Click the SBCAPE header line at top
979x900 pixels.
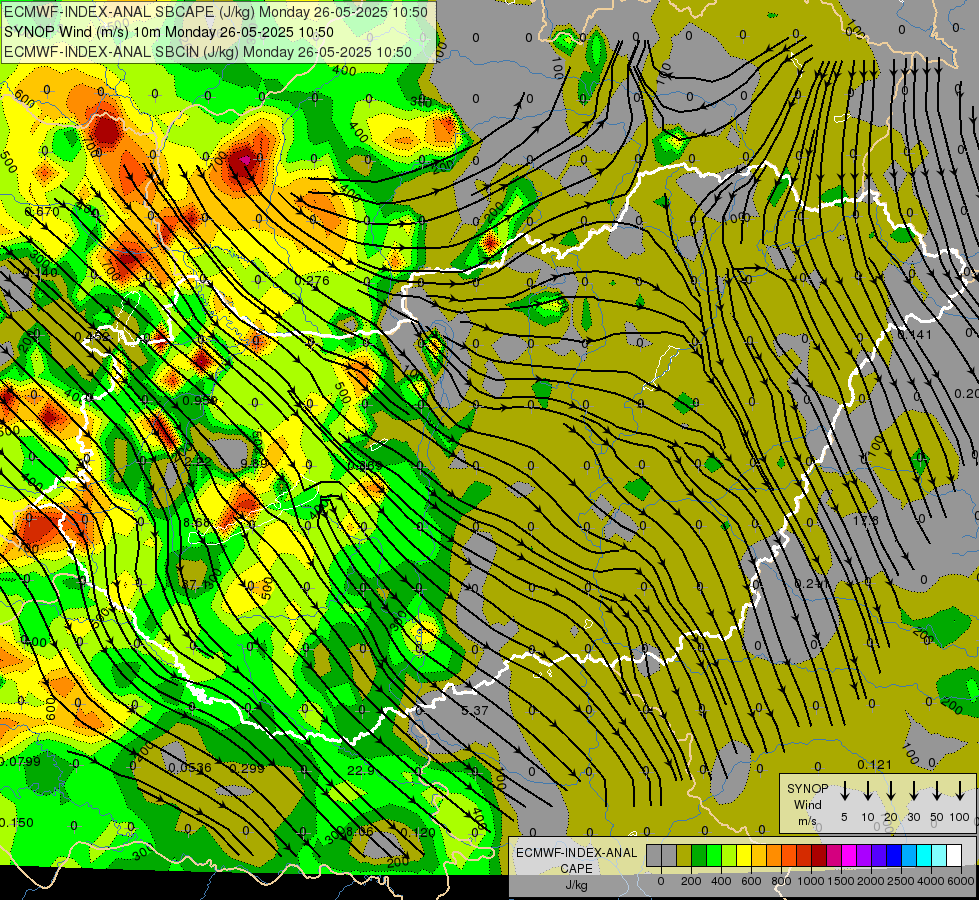pos(216,12)
